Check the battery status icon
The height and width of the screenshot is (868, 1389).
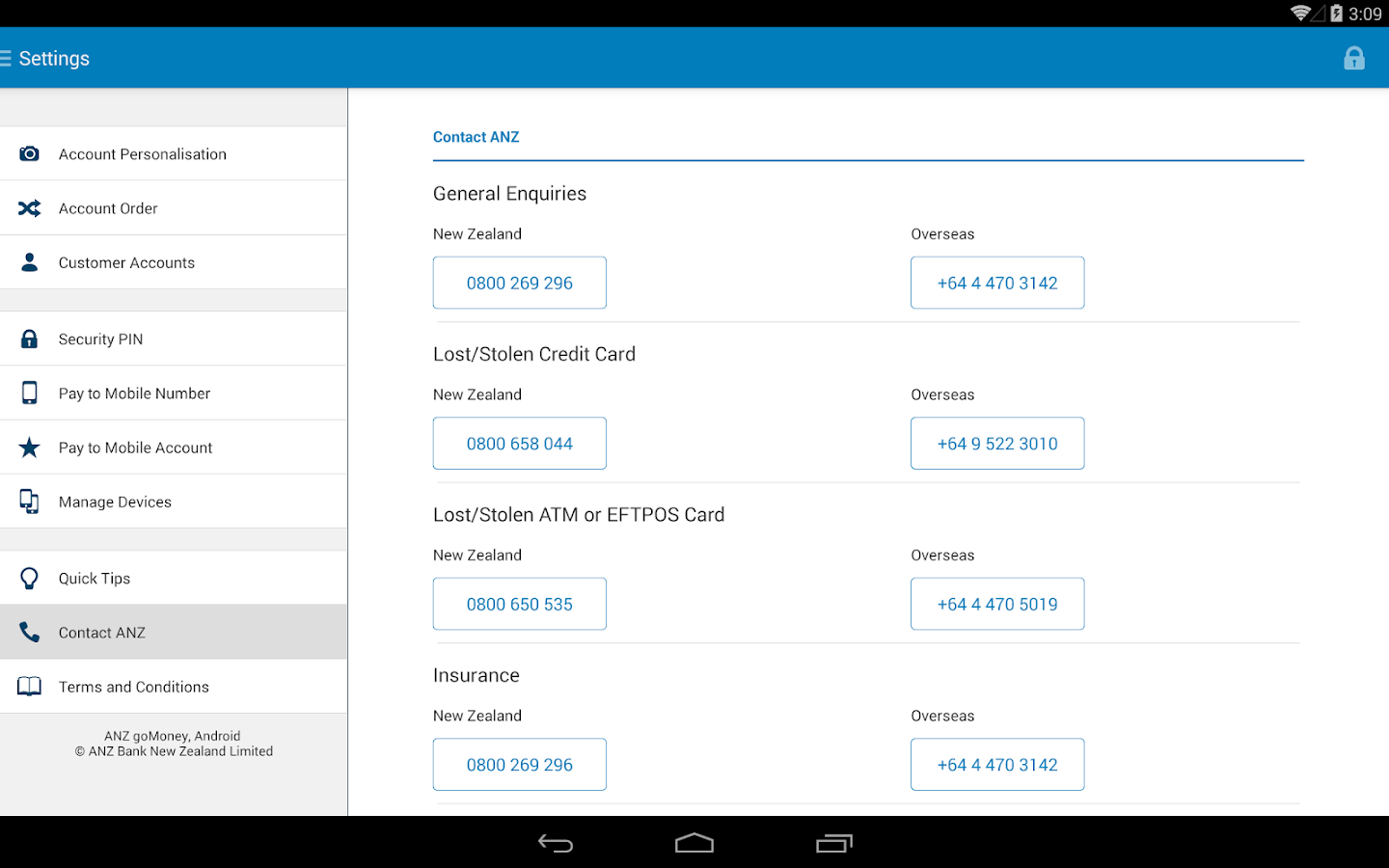pos(1336,14)
